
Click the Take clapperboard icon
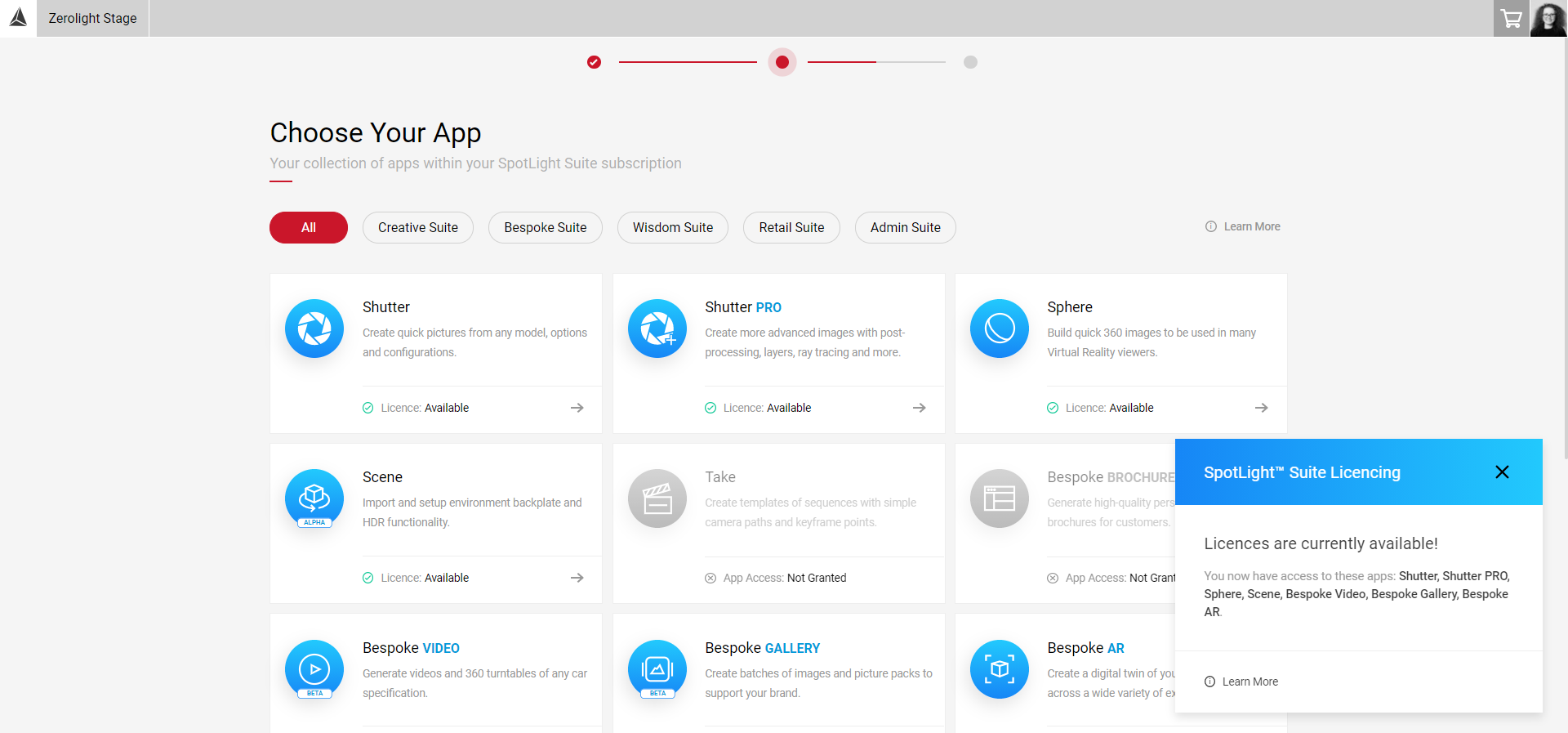pyautogui.click(x=657, y=498)
